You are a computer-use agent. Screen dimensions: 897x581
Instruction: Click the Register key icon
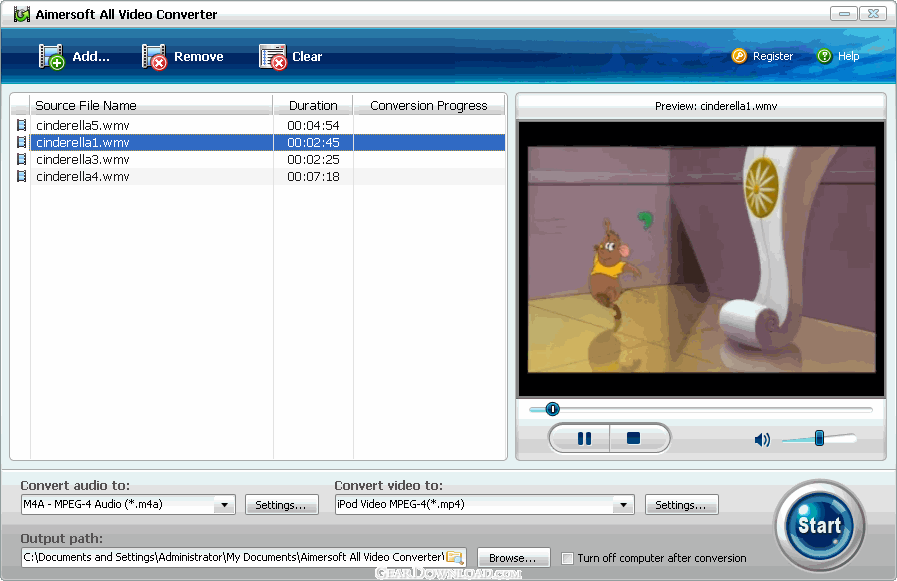pos(739,56)
